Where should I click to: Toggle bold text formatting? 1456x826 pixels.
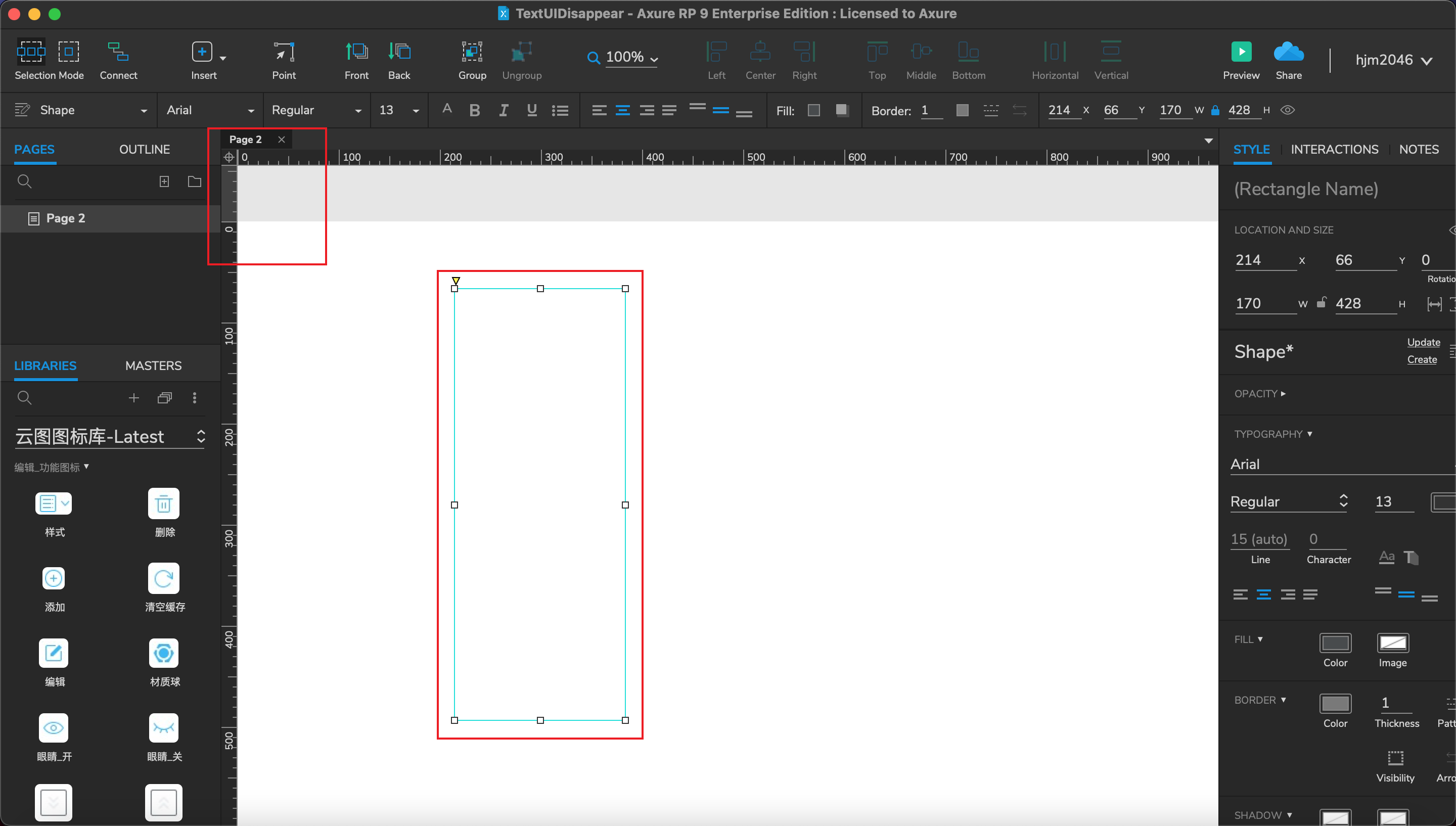point(475,111)
